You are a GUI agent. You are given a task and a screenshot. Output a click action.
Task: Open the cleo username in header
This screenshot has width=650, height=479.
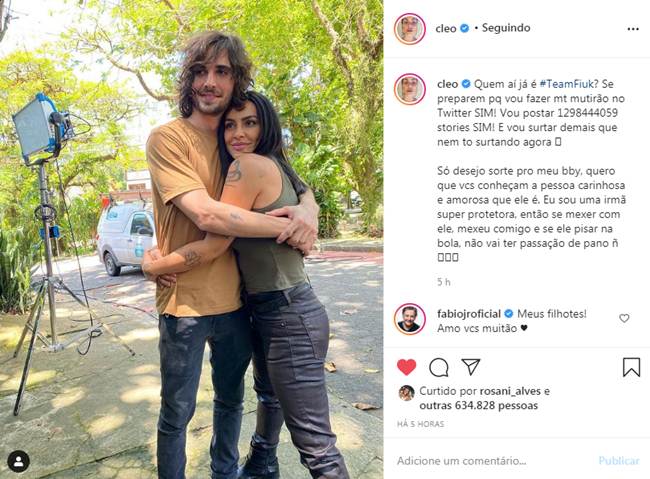[446, 28]
